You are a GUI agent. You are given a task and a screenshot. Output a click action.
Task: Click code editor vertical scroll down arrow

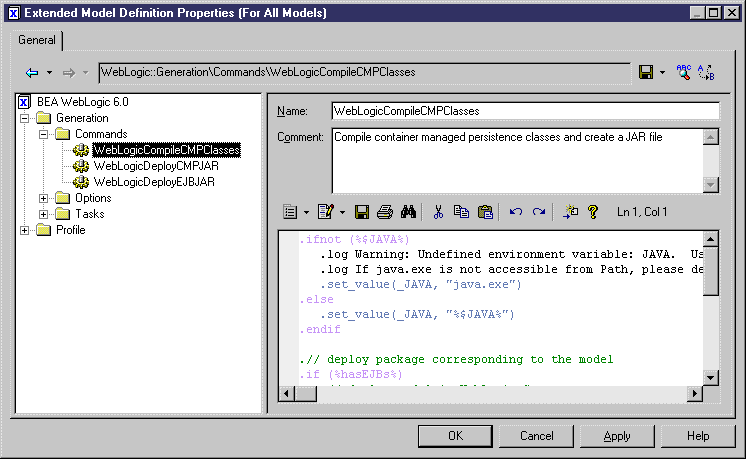(710, 379)
